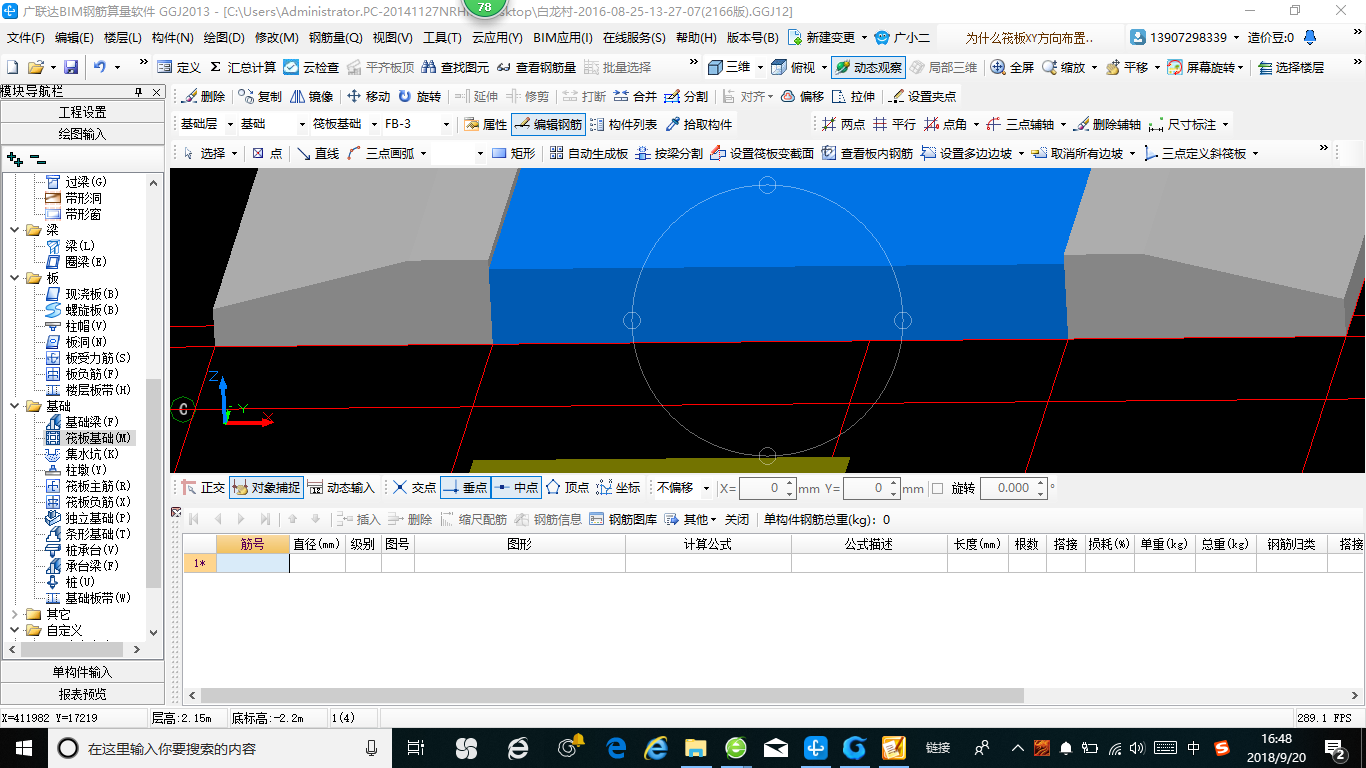Select the 移动 (Move) tool

(368, 96)
